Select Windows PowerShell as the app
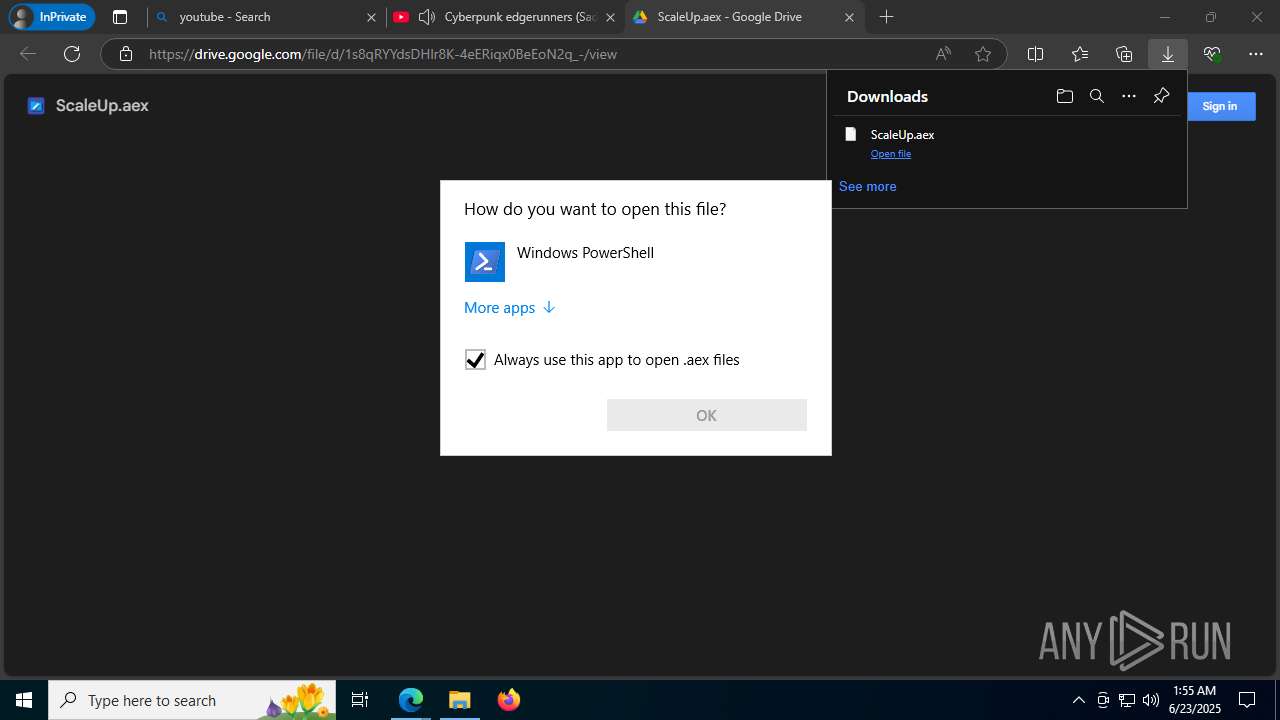Viewport: 1280px width, 720px height. [636, 262]
